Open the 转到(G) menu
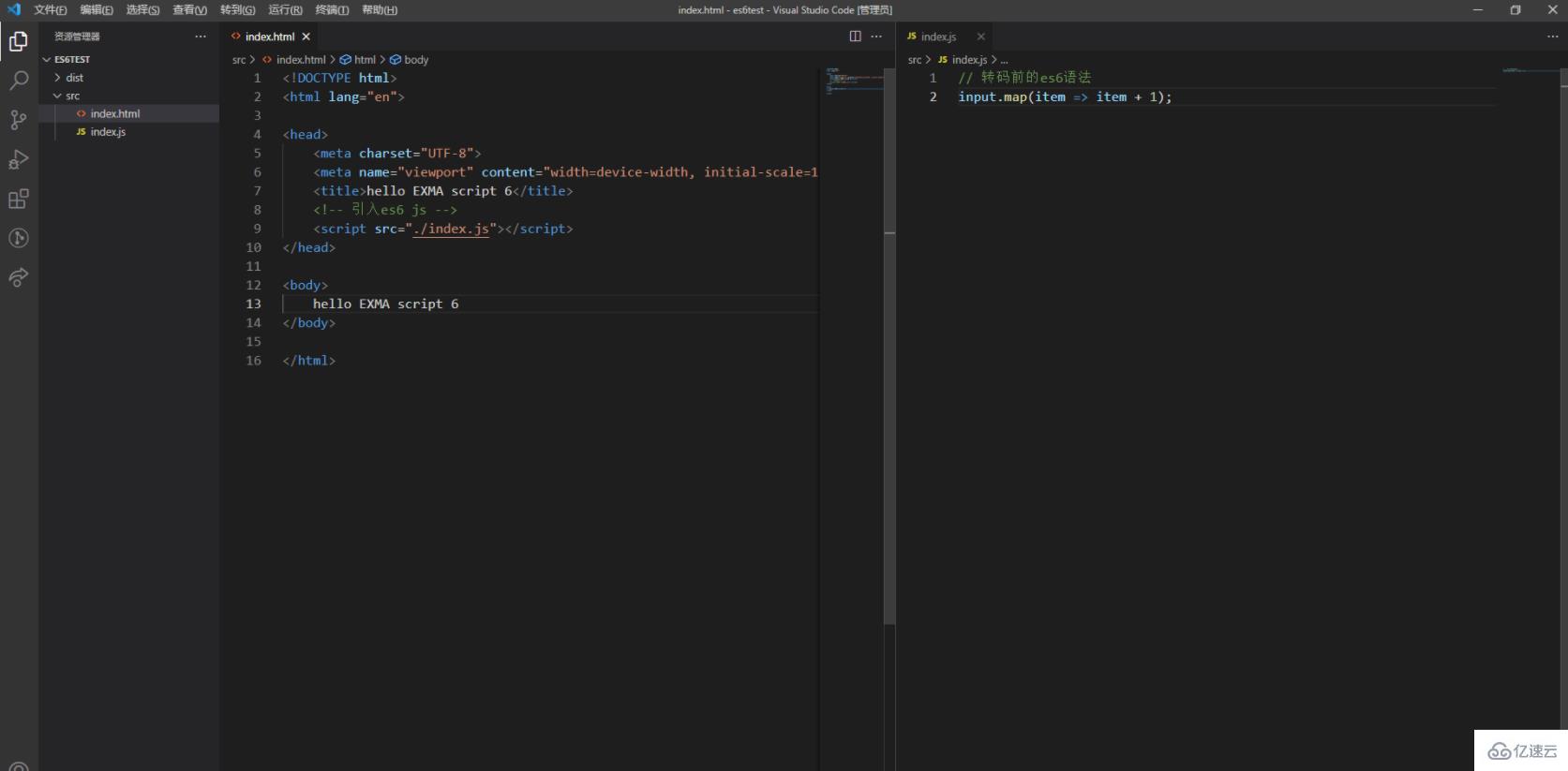 238,9
